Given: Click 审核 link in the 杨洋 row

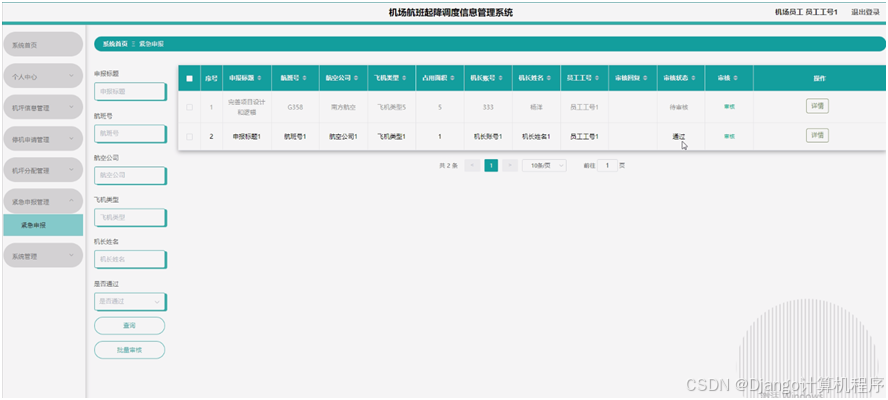Looking at the screenshot, I should [x=729, y=107].
